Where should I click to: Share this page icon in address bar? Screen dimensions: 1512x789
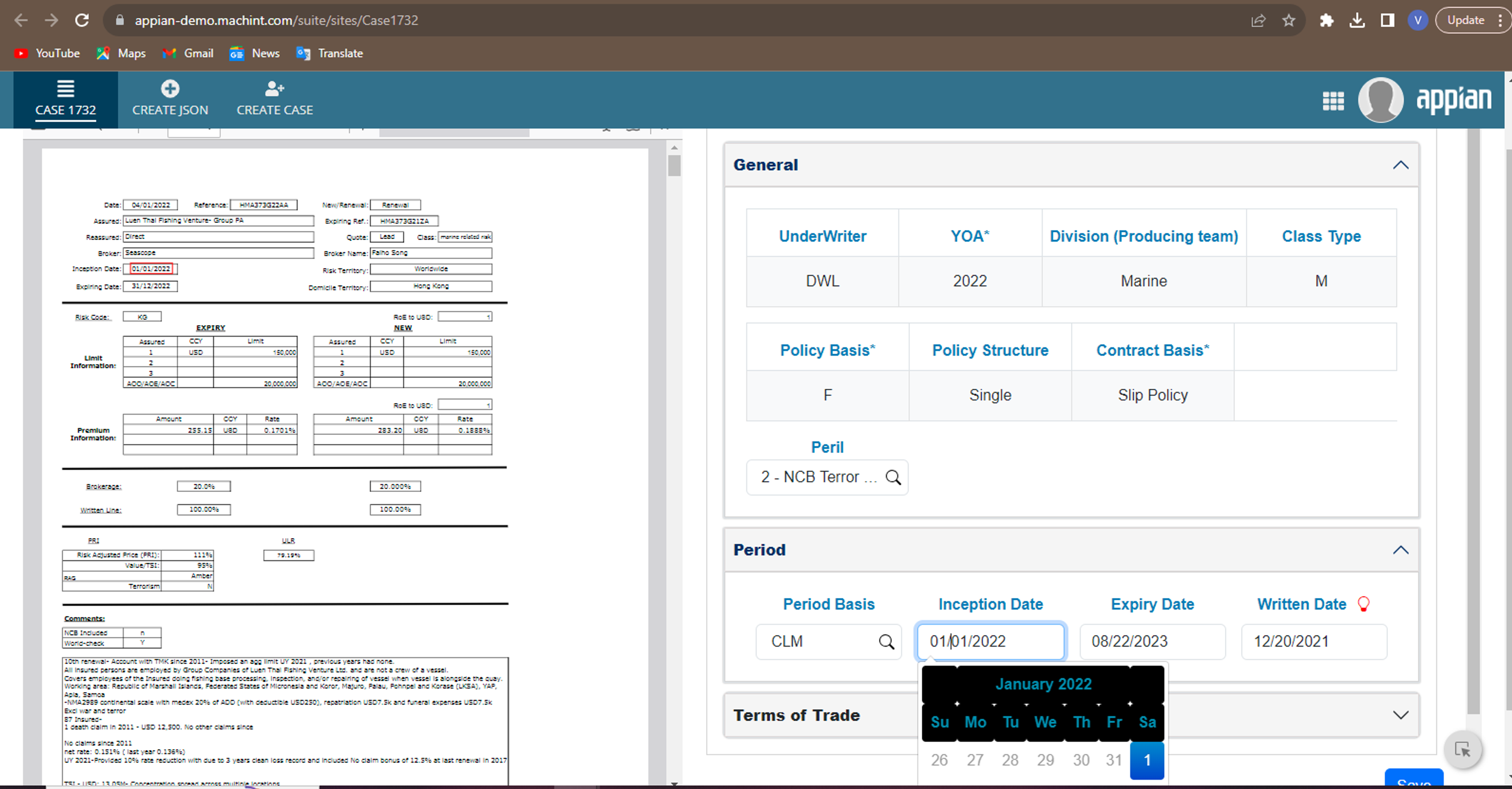click(1258, 20)
